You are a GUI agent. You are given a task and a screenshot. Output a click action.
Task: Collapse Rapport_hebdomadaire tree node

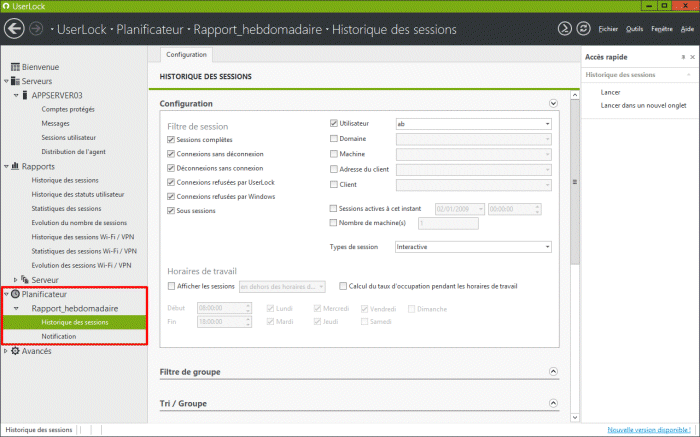tap(16, 308)
